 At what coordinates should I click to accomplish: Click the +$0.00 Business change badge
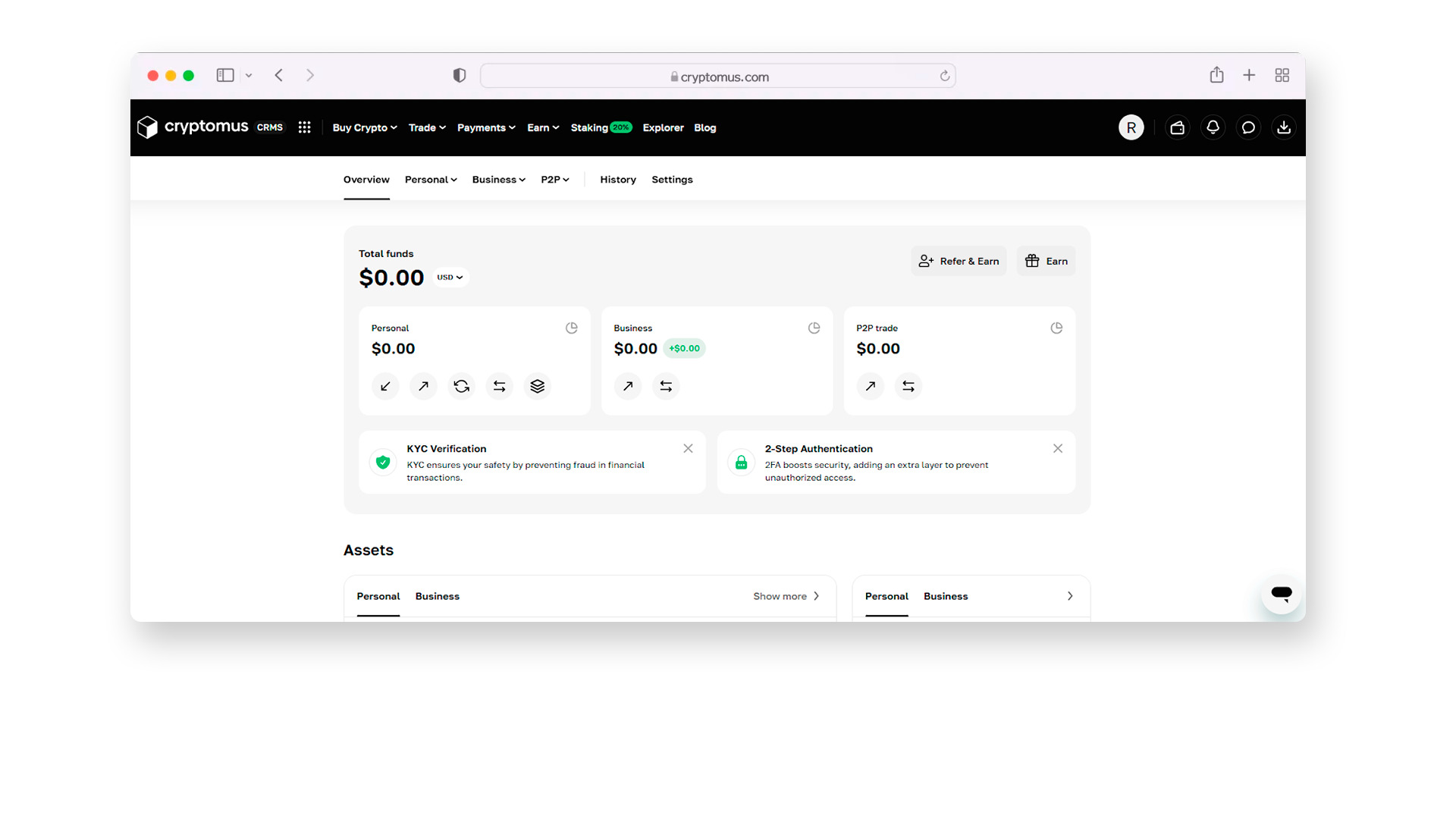(684, 348)
